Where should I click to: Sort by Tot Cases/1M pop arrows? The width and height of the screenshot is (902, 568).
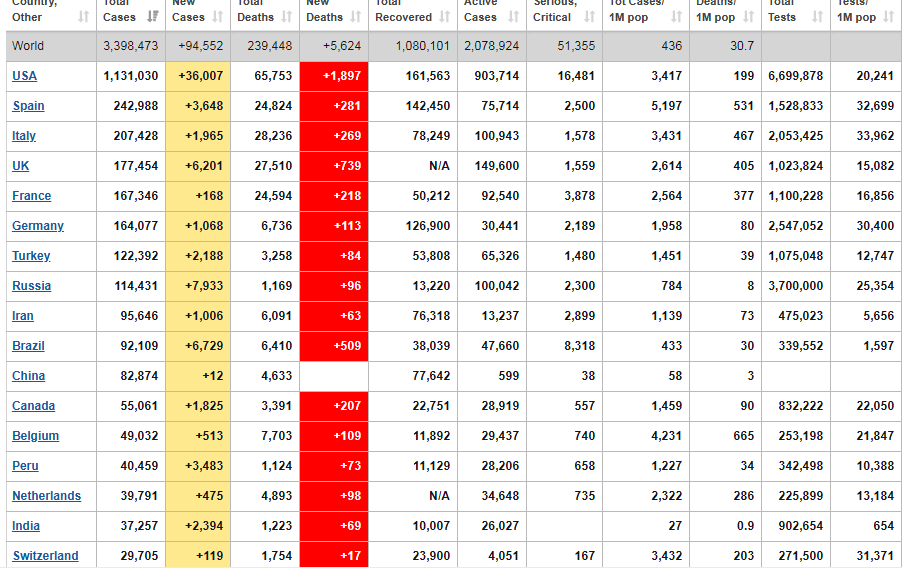[676, 17]
